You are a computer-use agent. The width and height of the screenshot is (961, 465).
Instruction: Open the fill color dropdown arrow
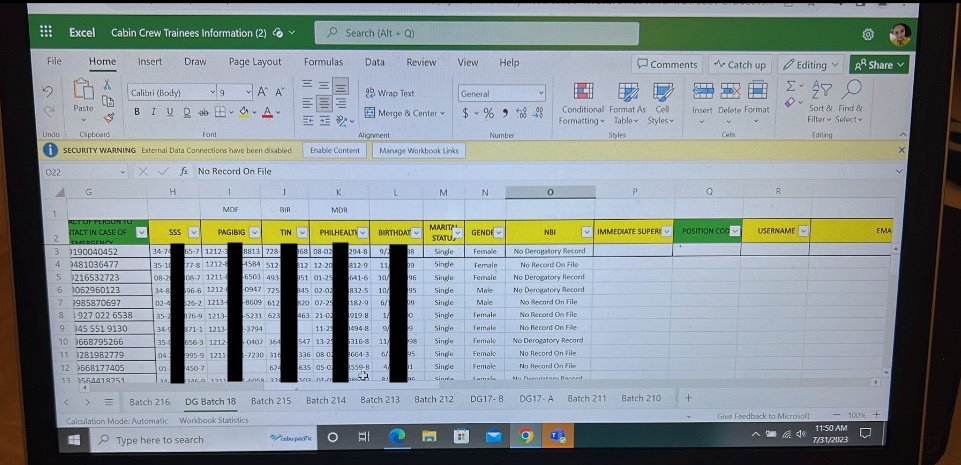(x=254, y=113)
